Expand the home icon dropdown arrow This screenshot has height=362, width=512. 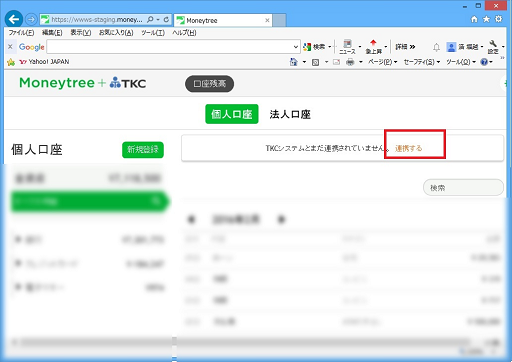pos(304,62)
